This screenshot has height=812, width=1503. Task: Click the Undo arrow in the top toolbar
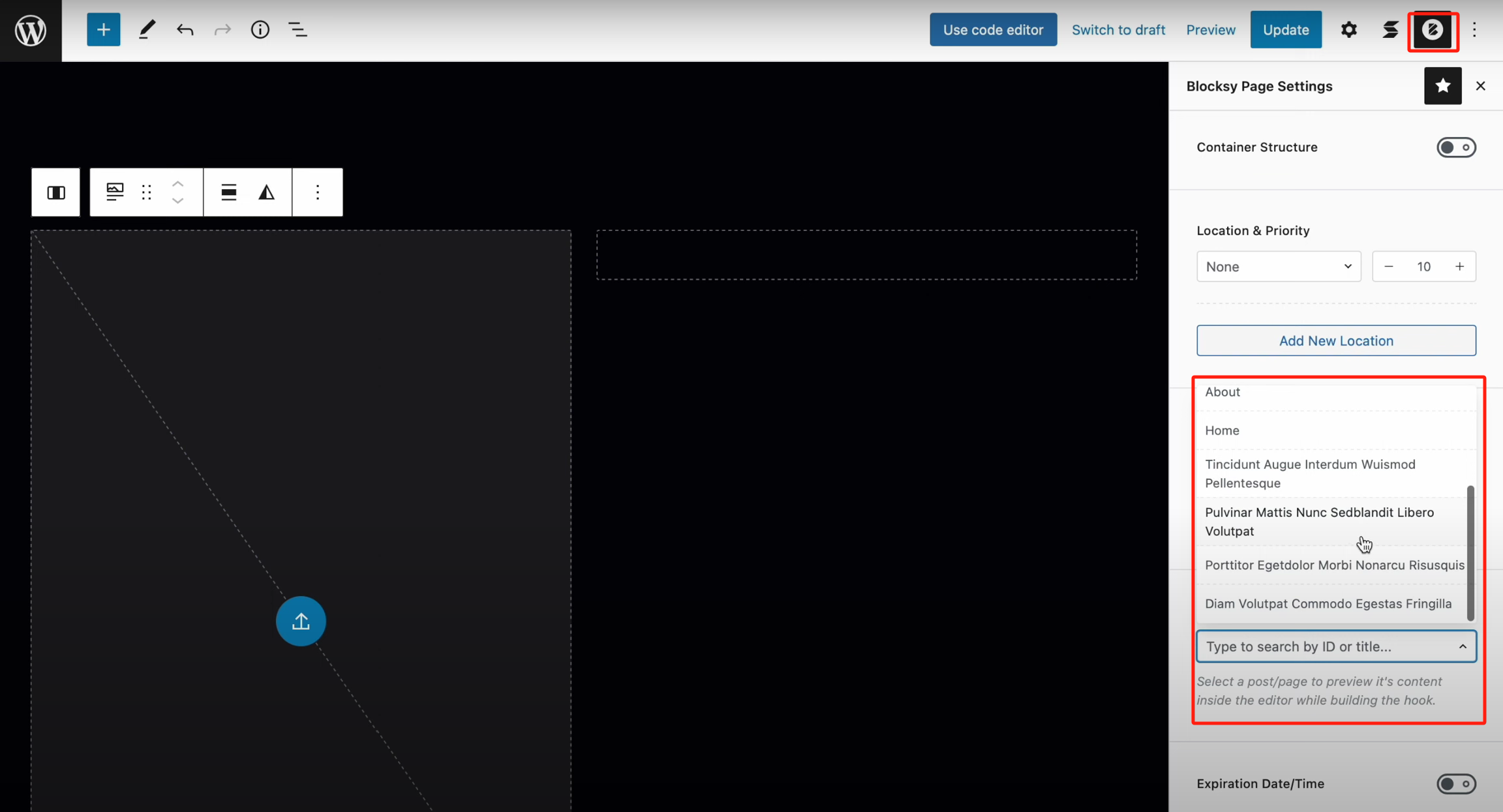pos(185,29)
